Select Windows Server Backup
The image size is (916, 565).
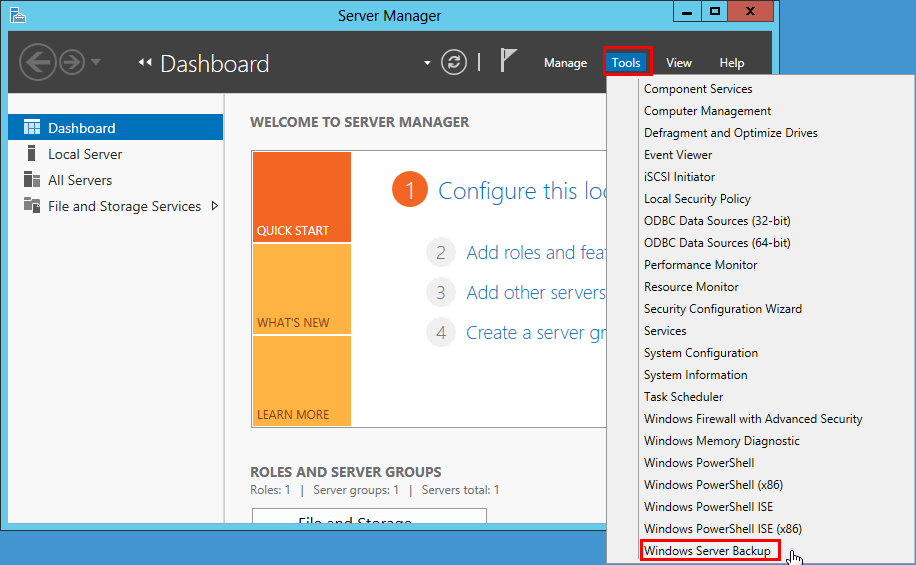click(707, 551)
